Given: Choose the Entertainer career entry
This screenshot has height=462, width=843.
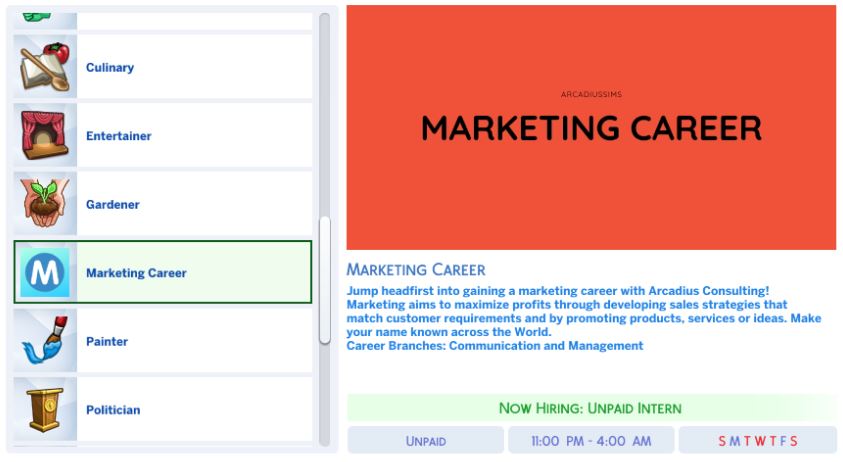Looking at the screenshot, I should pos(163,135).
